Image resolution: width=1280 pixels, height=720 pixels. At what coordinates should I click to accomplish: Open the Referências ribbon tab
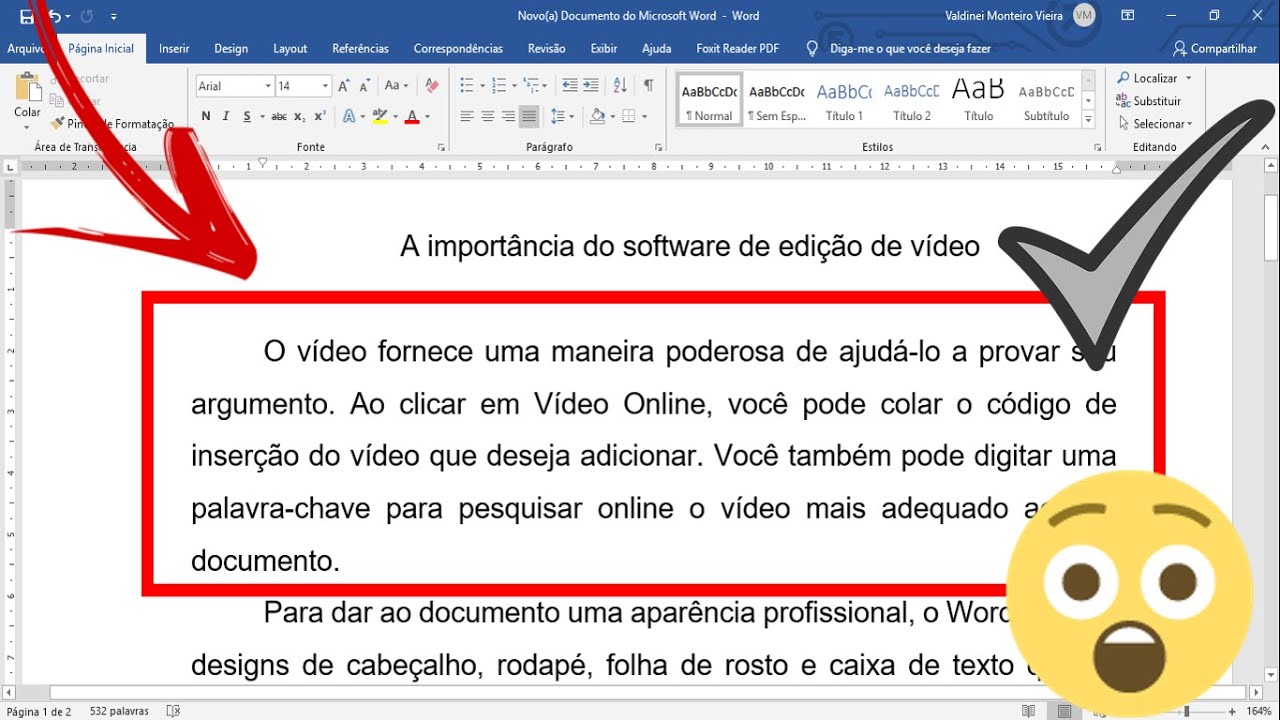[x=360, y=48]
